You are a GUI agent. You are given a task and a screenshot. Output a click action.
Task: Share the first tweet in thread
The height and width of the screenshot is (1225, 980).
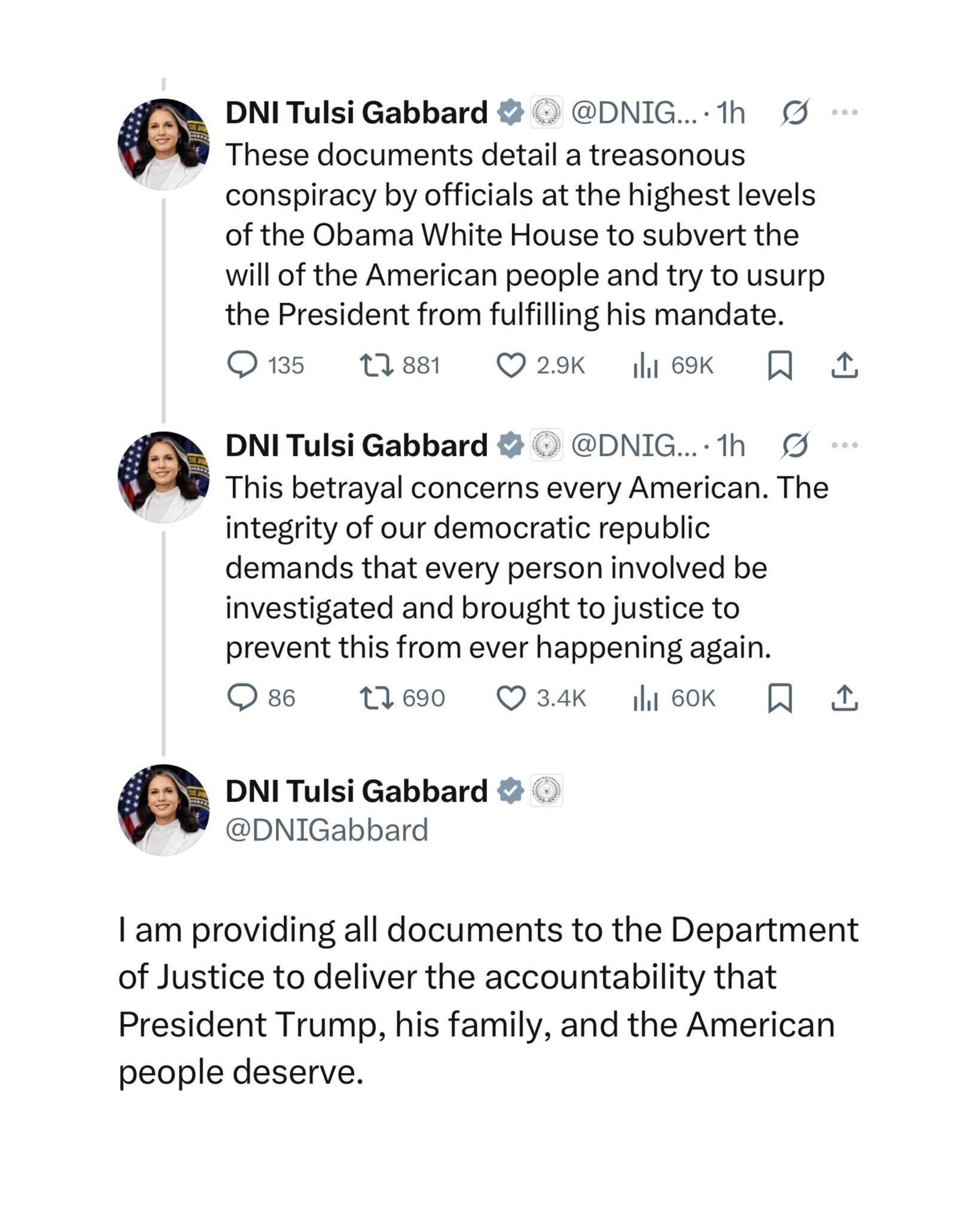coord(844,365)
